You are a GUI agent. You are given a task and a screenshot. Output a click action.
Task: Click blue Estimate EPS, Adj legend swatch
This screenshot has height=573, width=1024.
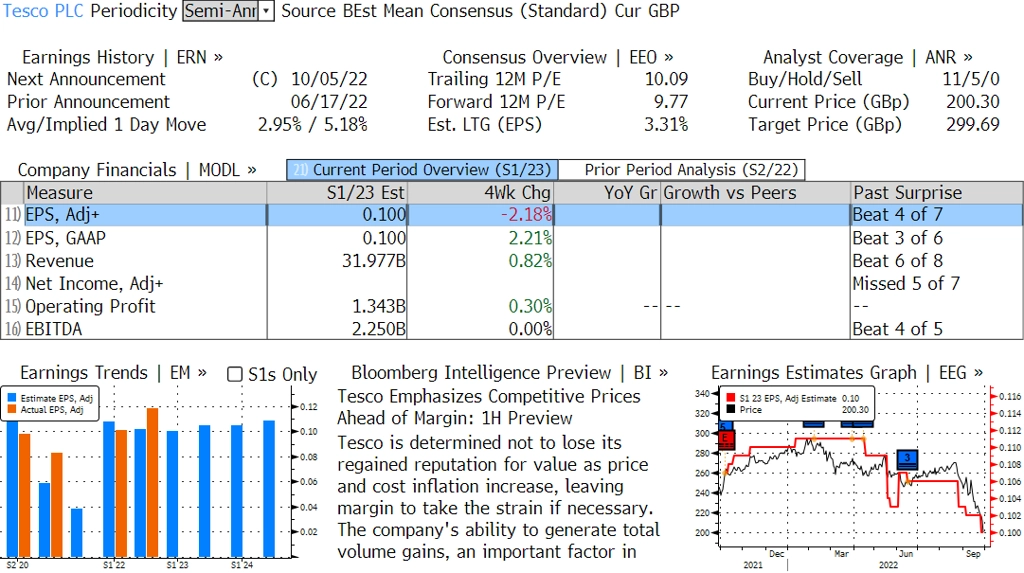12,398
